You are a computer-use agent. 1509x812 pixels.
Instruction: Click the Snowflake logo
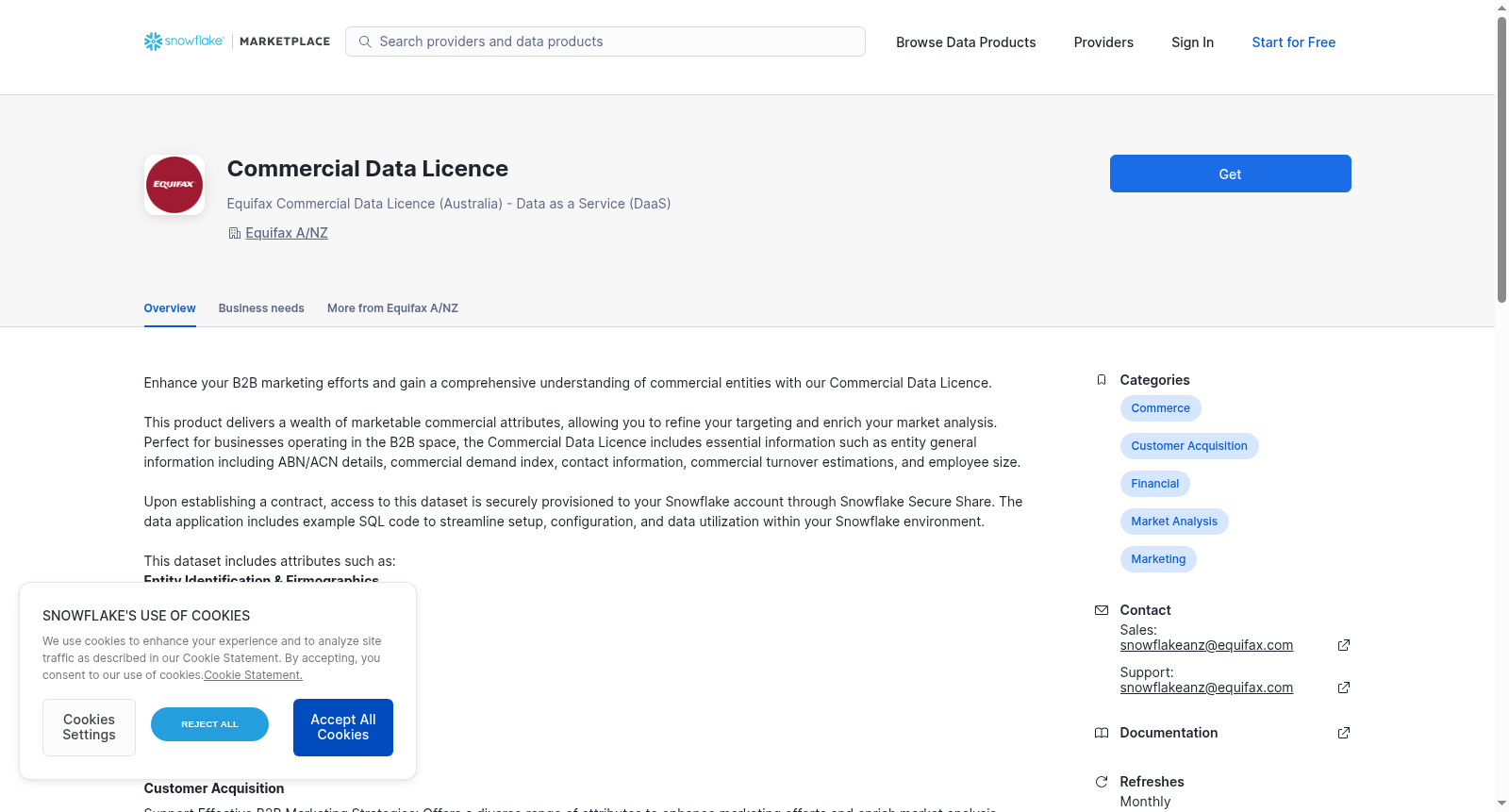pos(184,41)
